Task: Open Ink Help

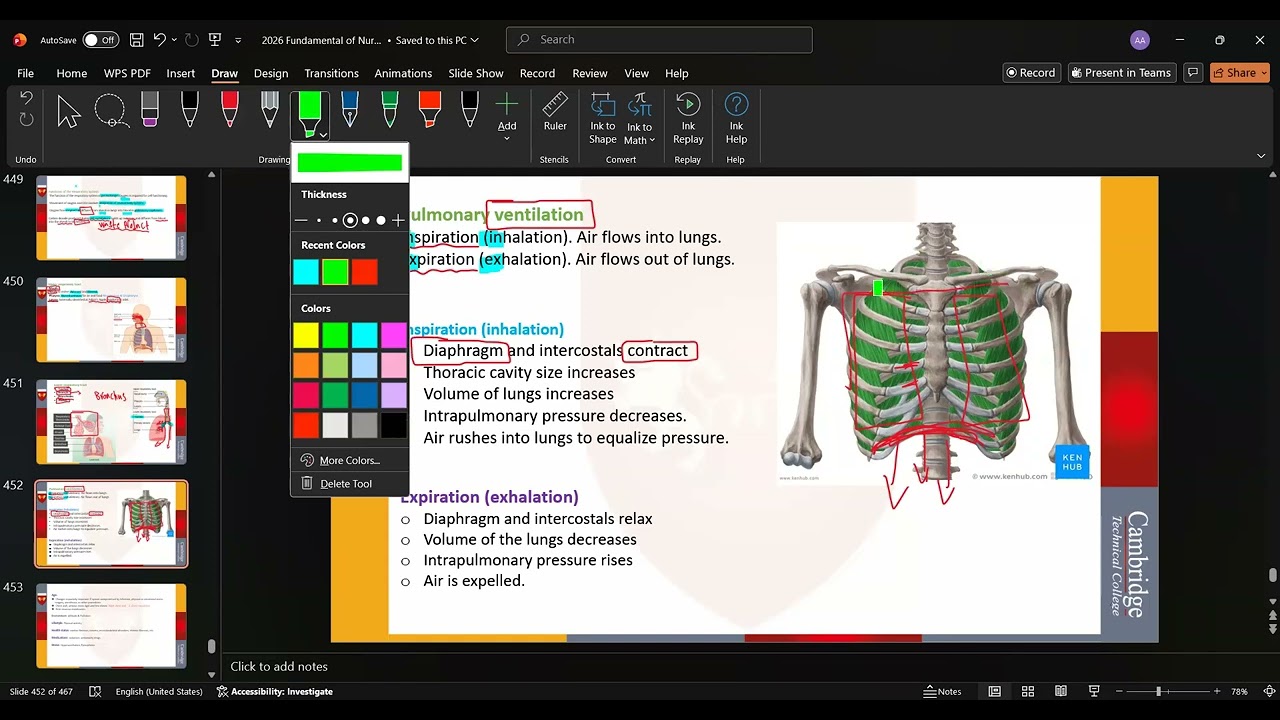Action: pyautogui.click(x=736, y=118)
